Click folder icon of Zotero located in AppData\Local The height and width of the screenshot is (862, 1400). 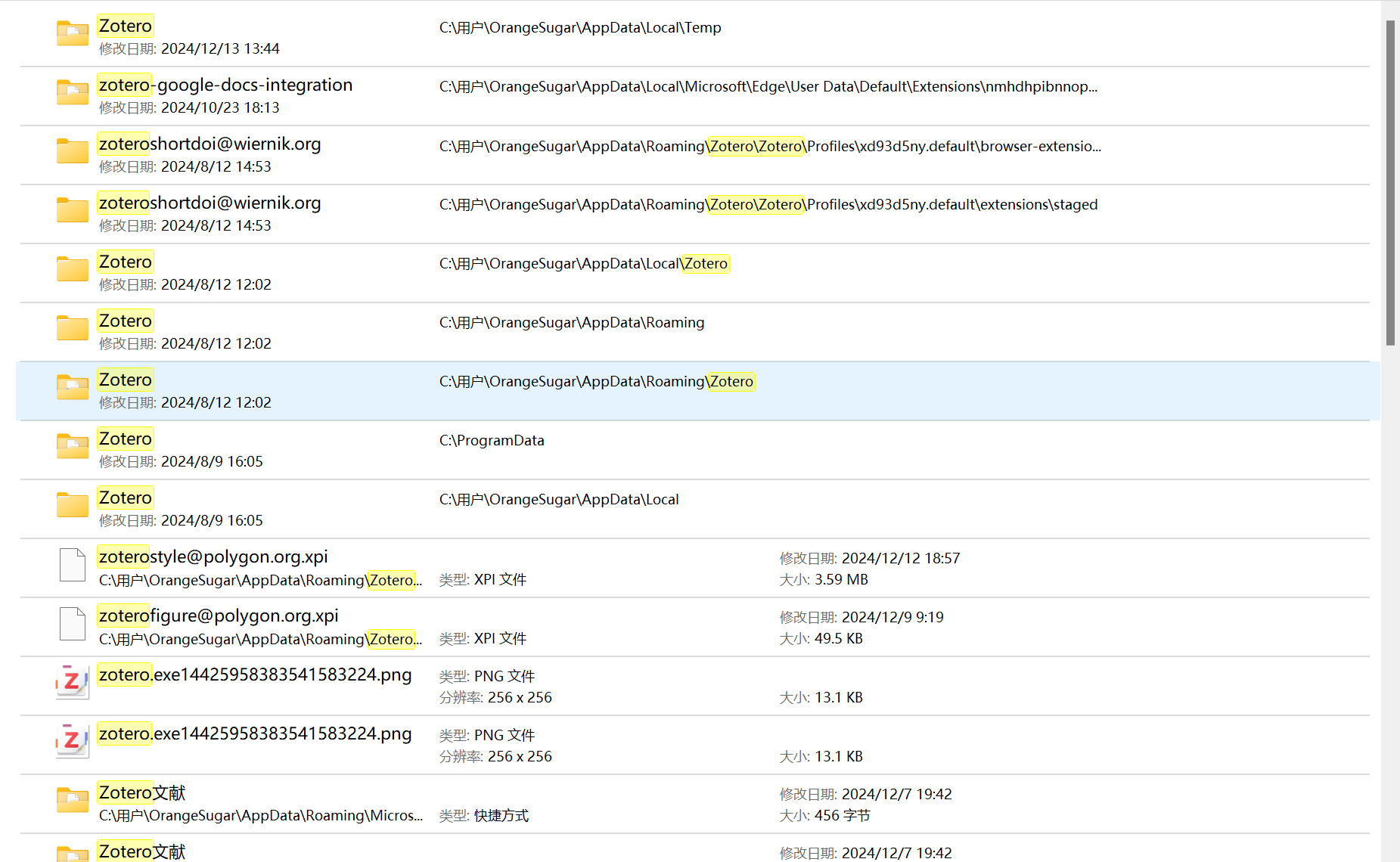pyautogui.click(x=73, y=505)
